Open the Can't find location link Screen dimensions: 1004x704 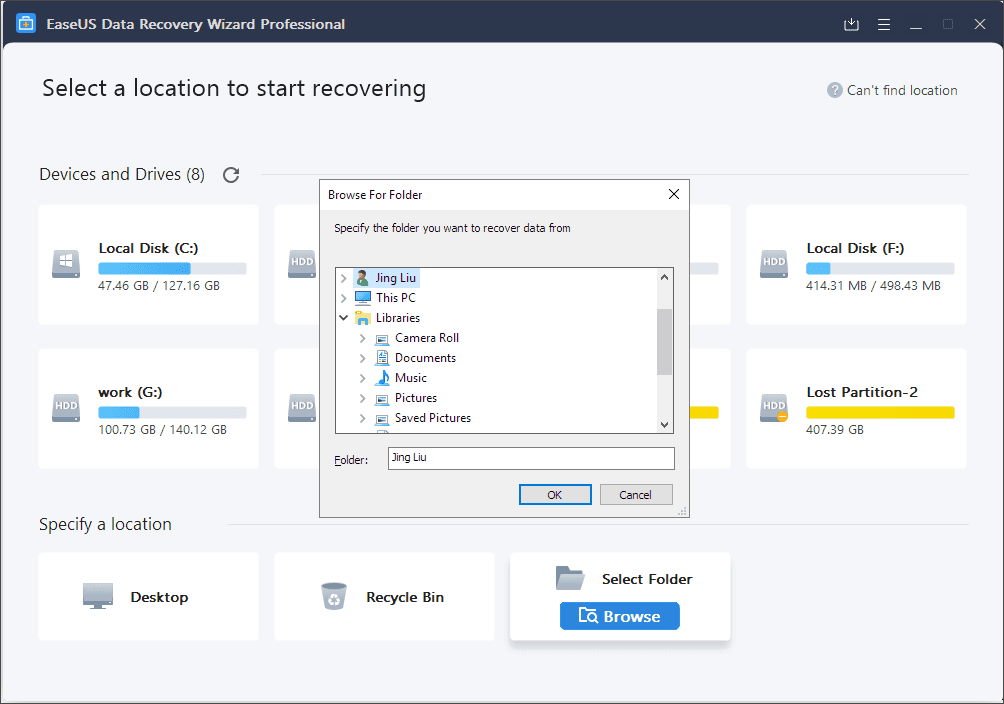pyautogui.click(x=902, y=90)
